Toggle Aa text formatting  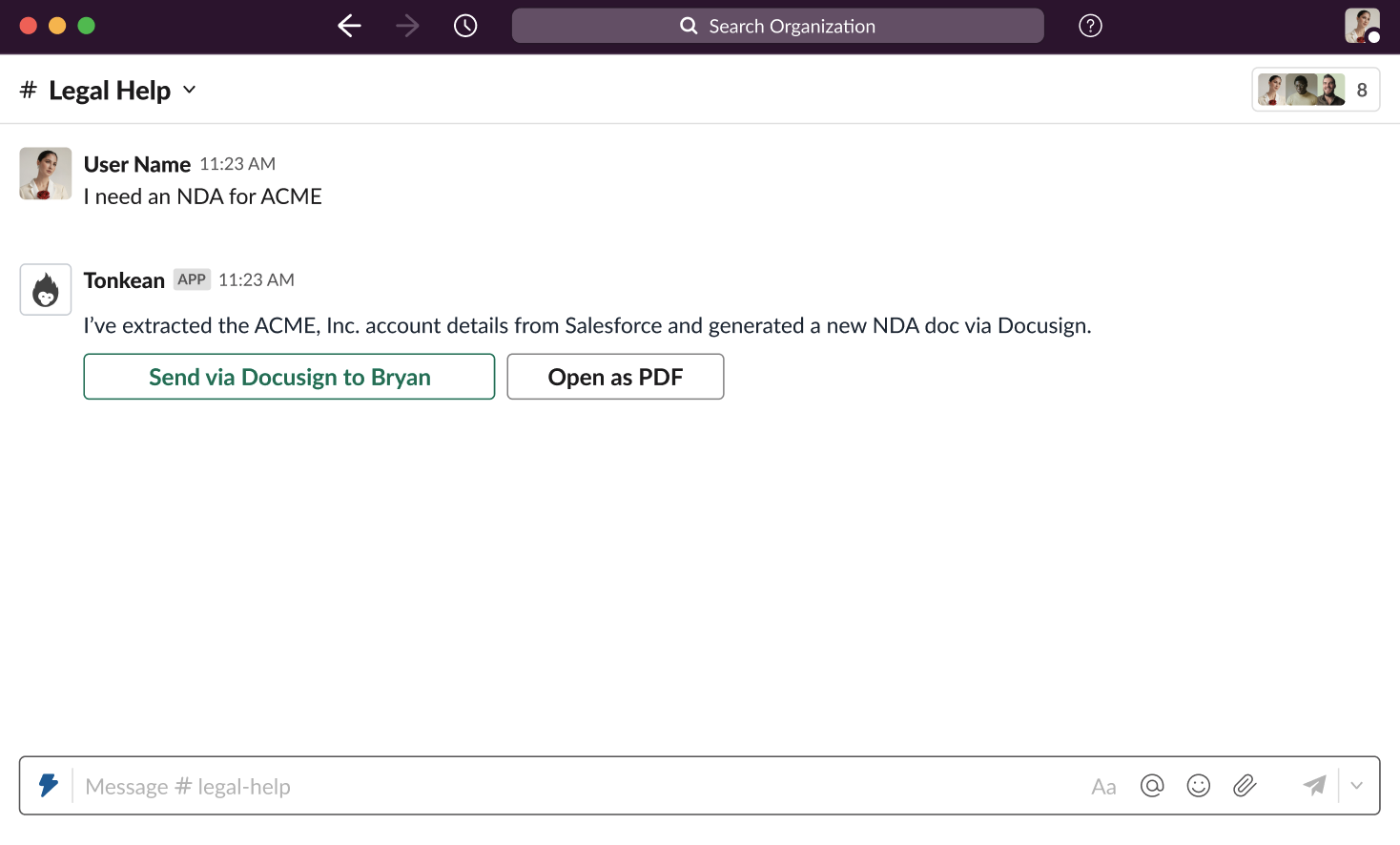click(x=1103, y=787)
